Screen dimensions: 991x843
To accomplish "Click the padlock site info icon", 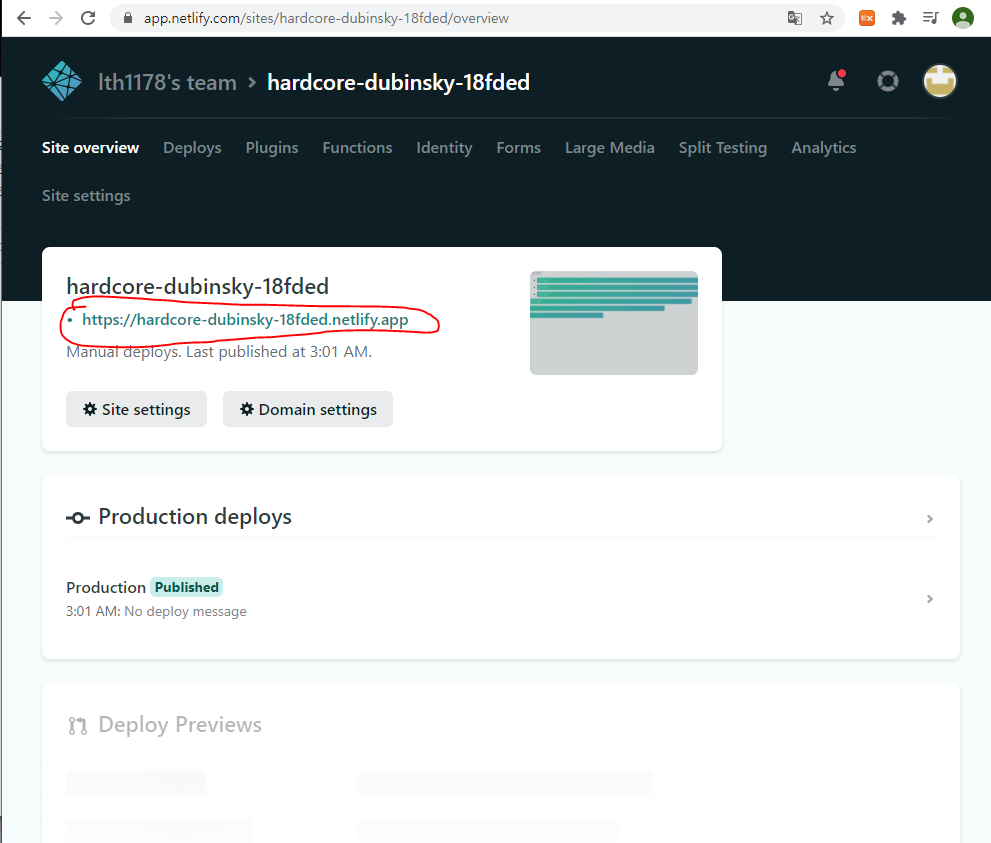I will click(x=128, y=18).
